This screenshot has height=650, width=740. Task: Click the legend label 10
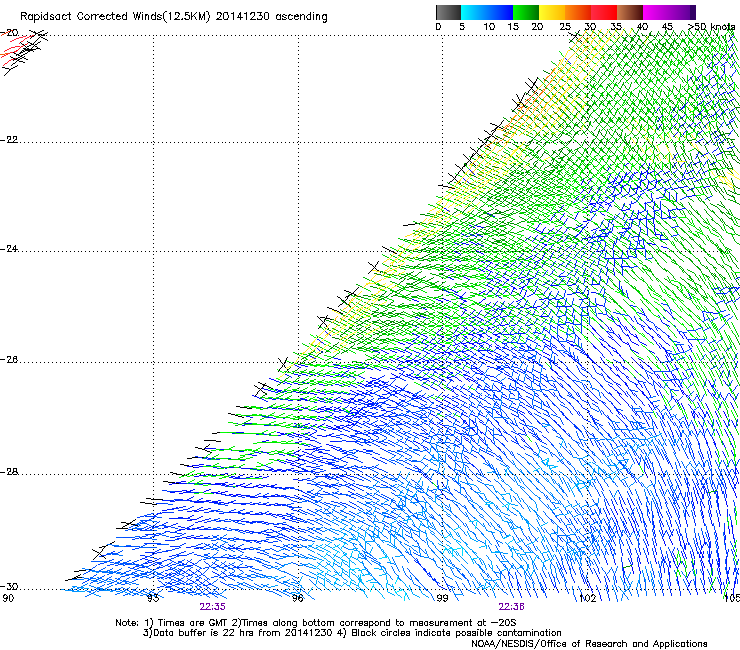coord(489,27)
